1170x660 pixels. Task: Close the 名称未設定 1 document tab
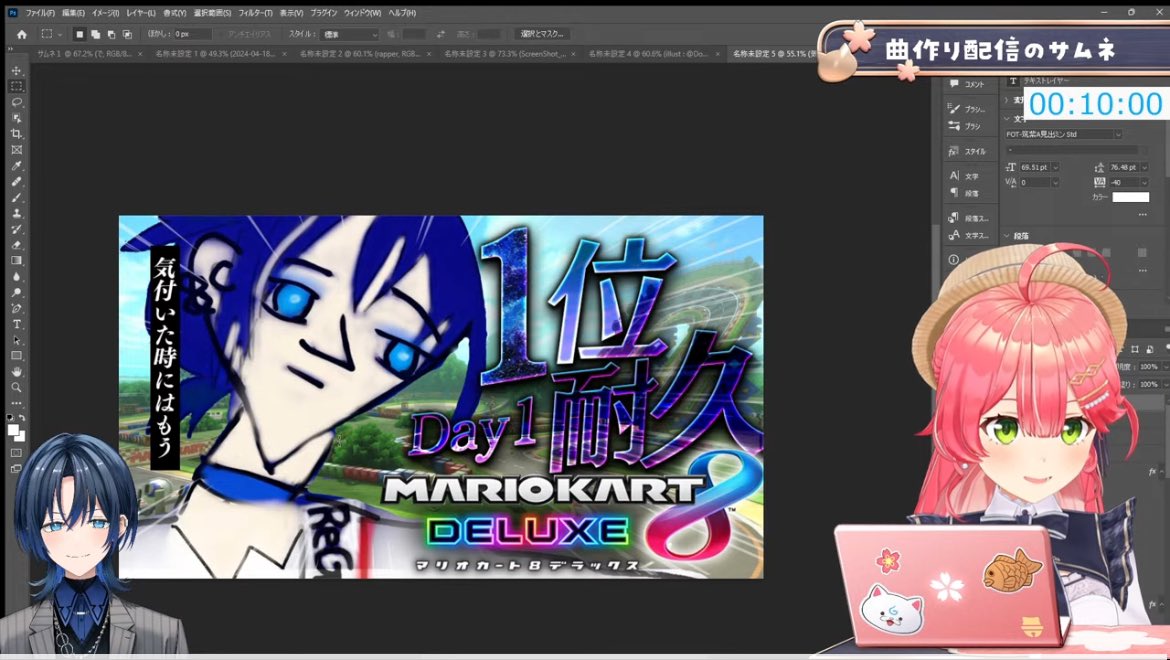point(284,54)
